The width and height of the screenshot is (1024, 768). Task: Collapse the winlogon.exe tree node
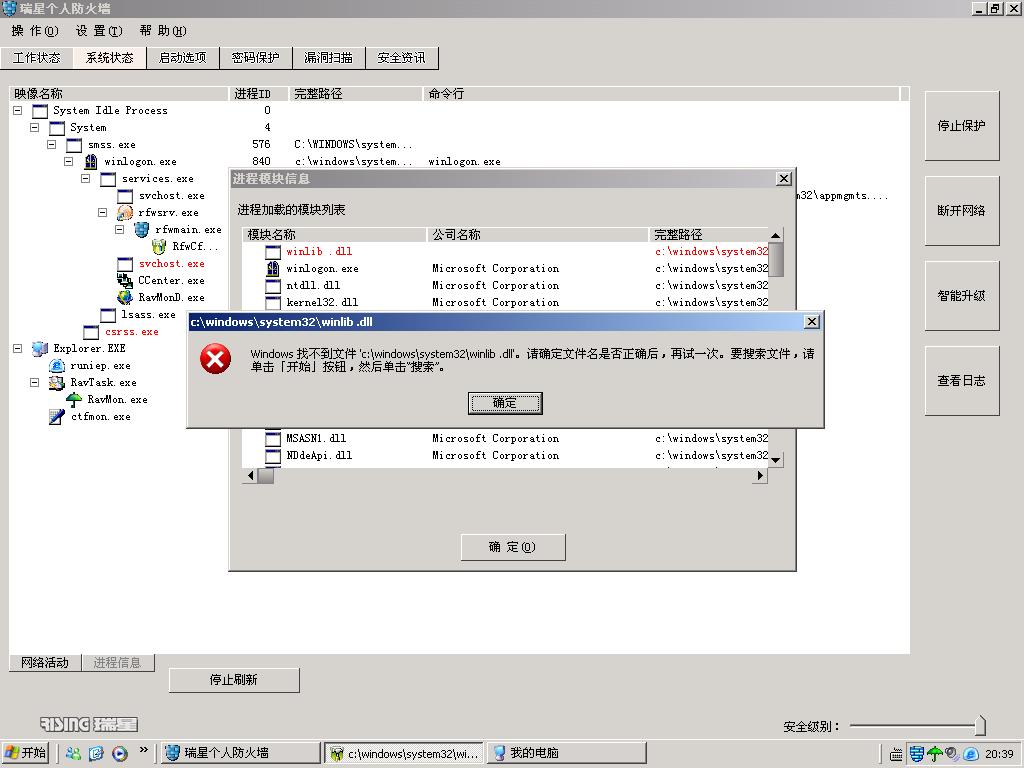(x=69, y=161)
